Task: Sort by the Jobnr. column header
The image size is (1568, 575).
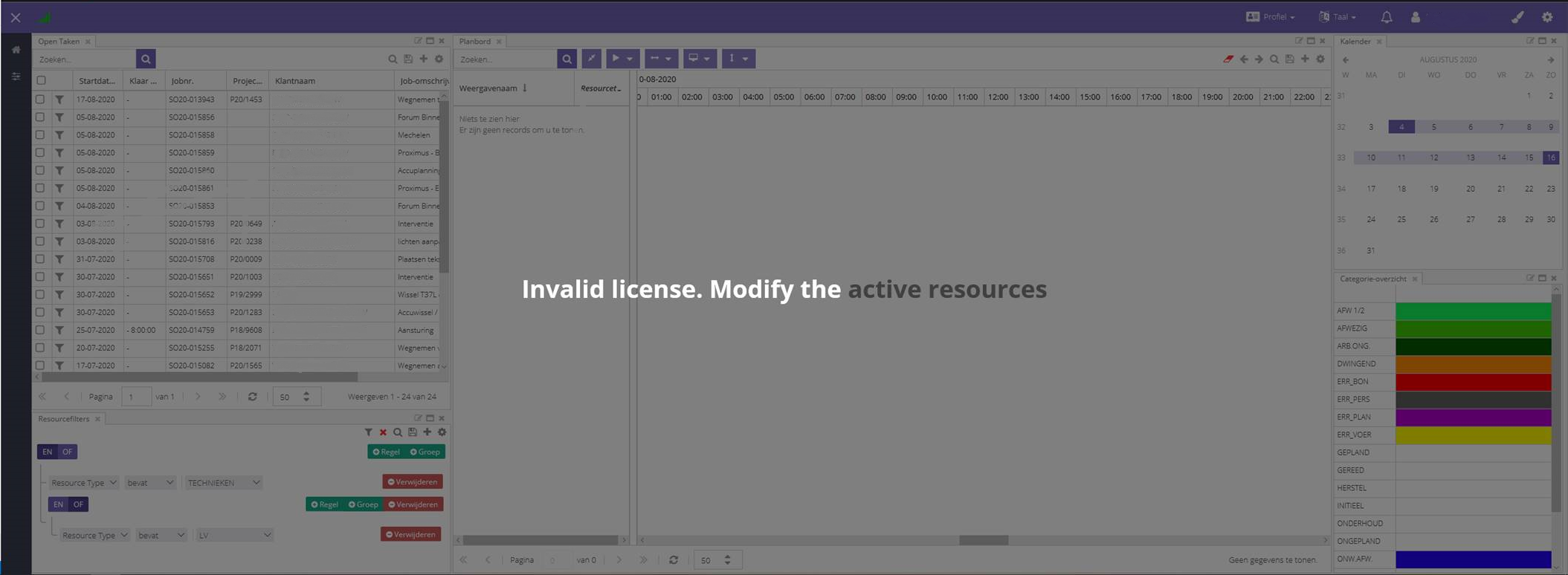Action: pos(196,81)
